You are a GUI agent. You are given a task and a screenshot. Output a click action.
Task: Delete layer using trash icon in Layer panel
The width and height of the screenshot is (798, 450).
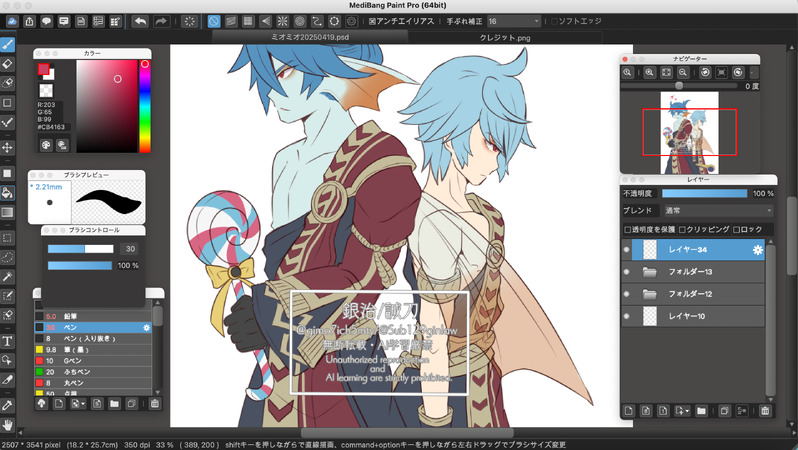[x=765, y=411]
